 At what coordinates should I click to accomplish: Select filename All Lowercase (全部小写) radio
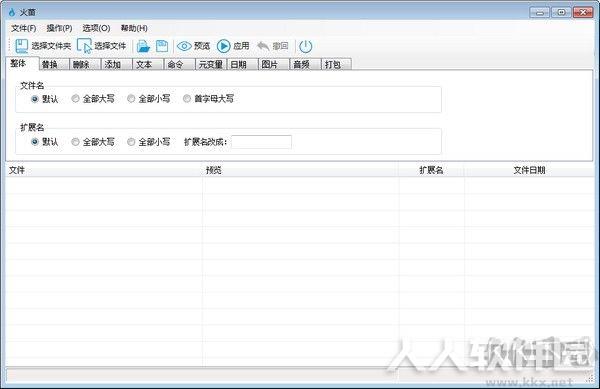coord(131,99)
